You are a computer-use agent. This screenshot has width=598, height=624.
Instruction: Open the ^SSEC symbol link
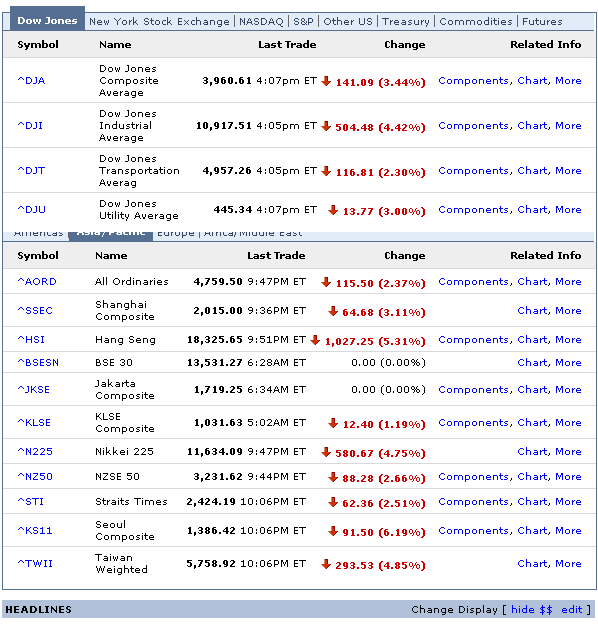35,311
